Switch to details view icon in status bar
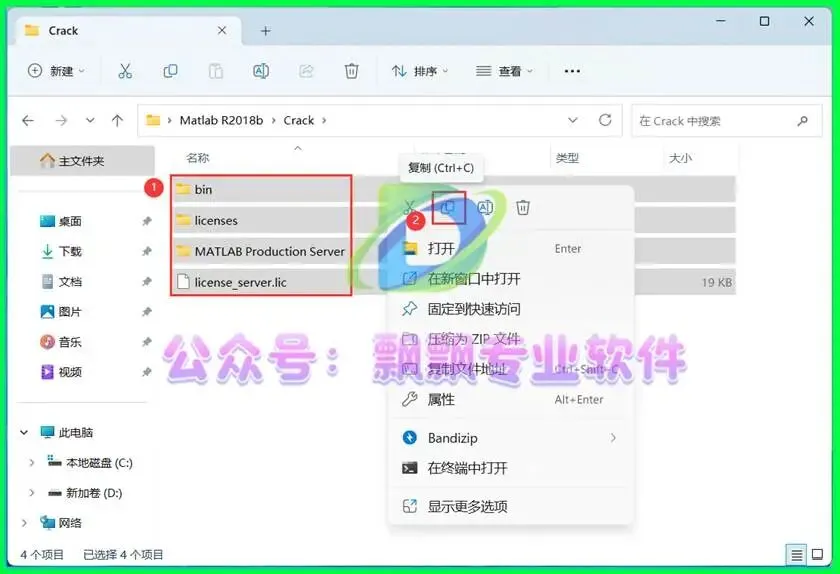This screenshot has width=840, height=574. pyautogui.click(x=797, y=555)
